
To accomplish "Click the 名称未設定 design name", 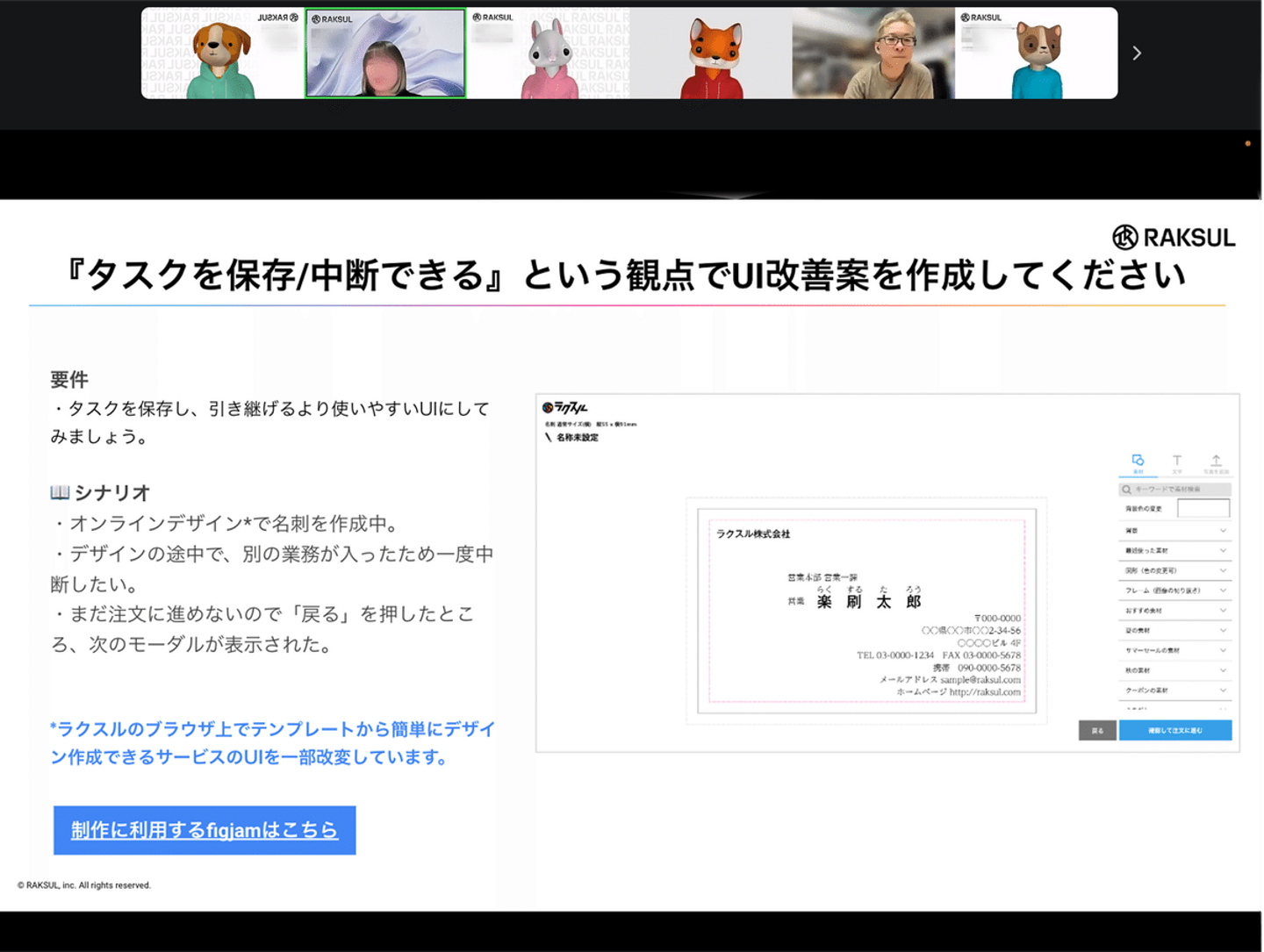I will click(578, 437).
